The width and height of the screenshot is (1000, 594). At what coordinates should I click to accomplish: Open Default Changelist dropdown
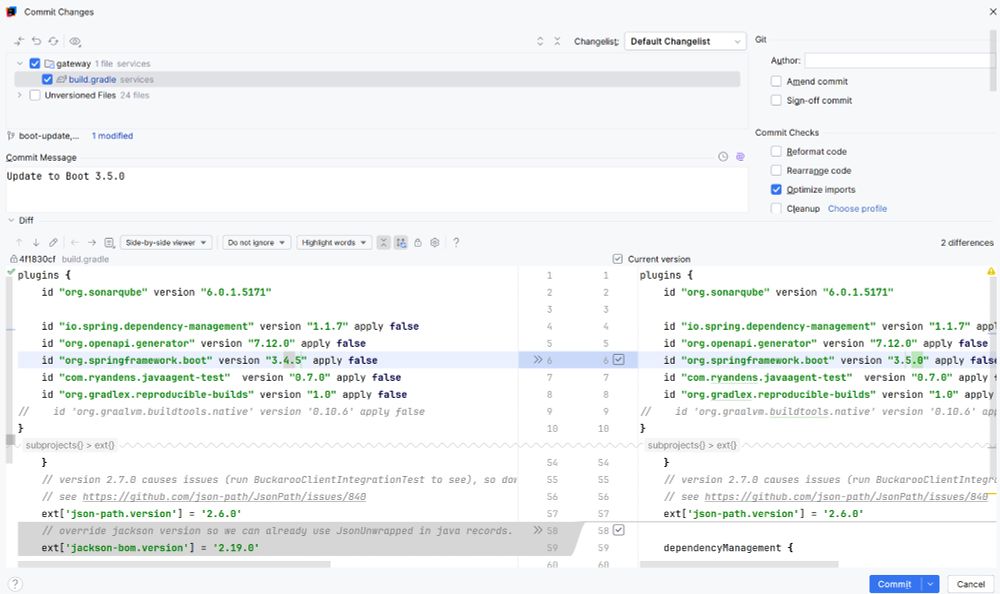685,41
